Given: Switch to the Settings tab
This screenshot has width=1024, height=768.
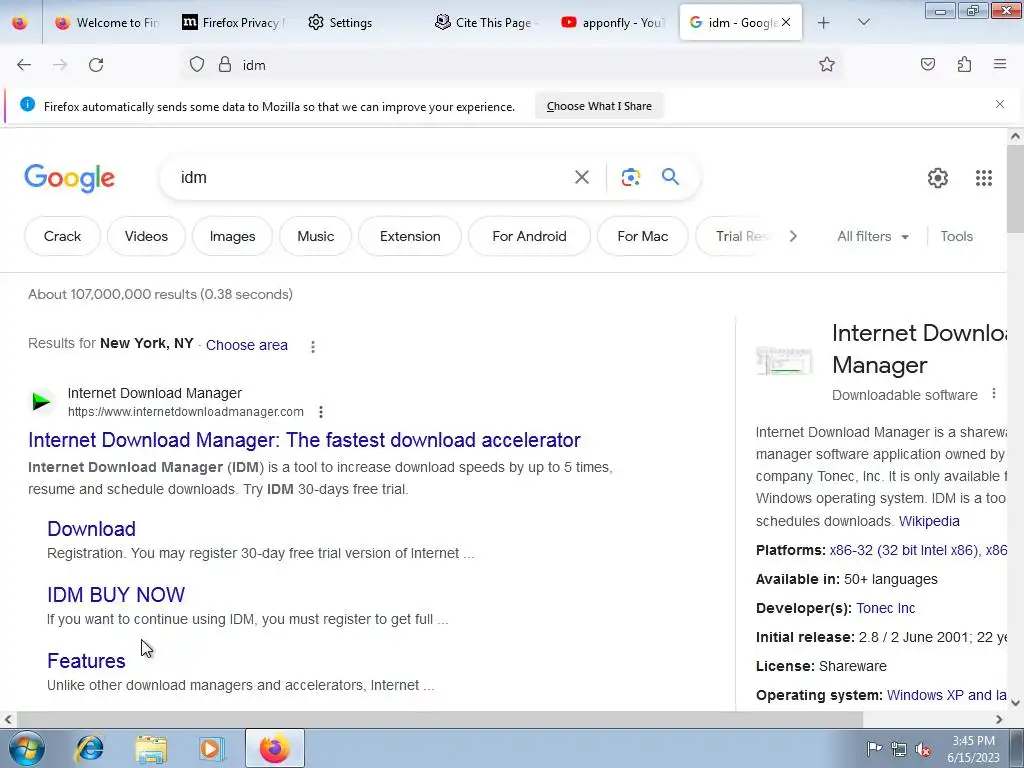Looking at the screenshot, I should pyautogui.click(x=359, y=23).
